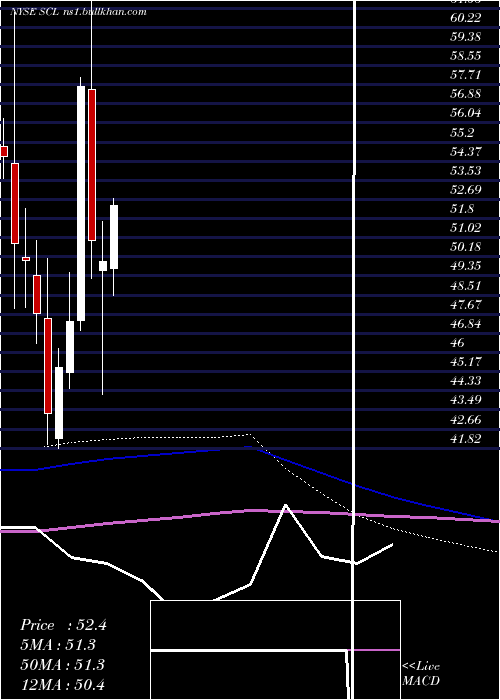Click the 56.04 price axis label

(465, 113)
